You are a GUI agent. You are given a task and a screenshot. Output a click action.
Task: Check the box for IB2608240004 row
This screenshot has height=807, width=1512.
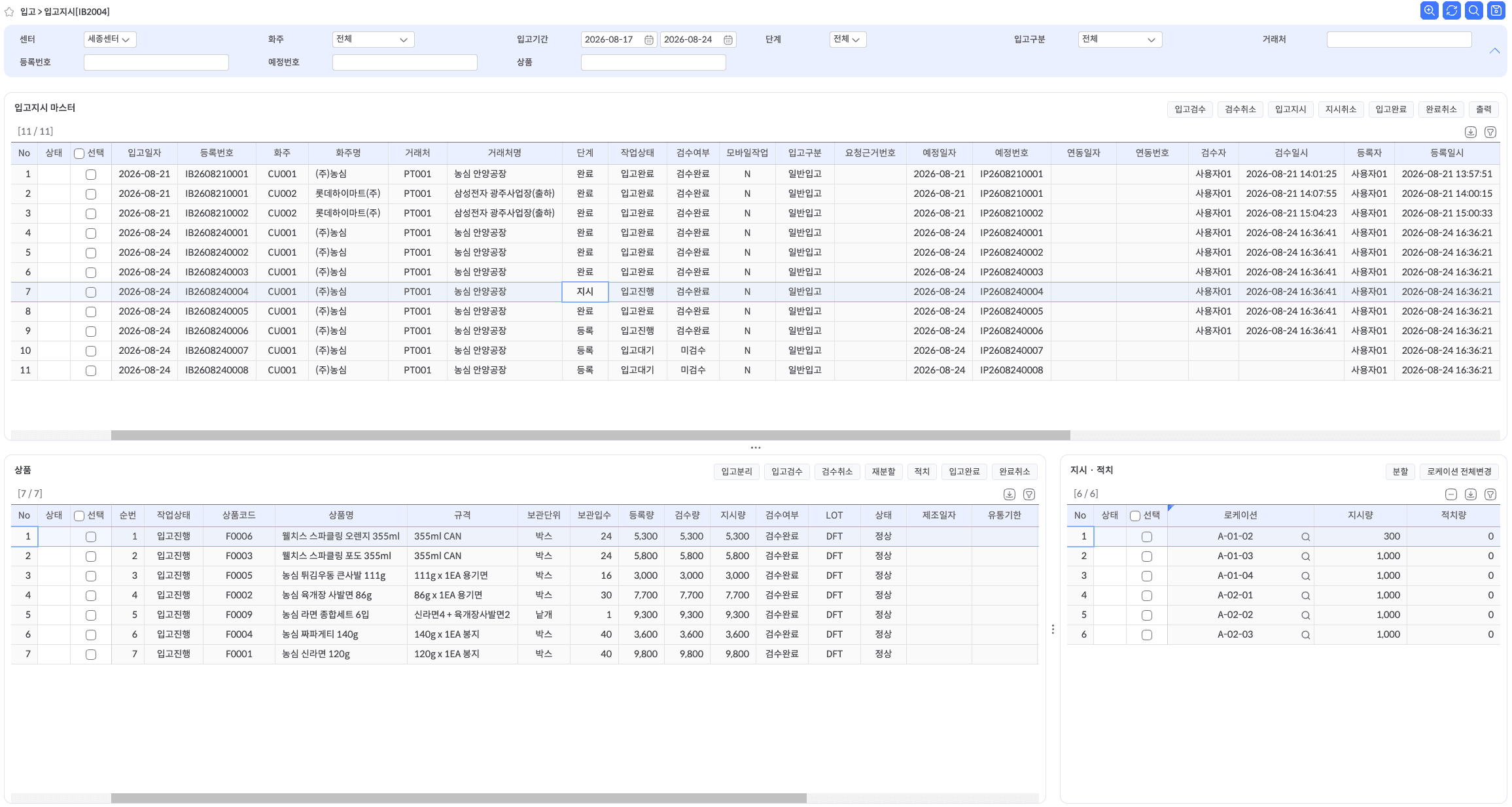(x=91, y=292)
